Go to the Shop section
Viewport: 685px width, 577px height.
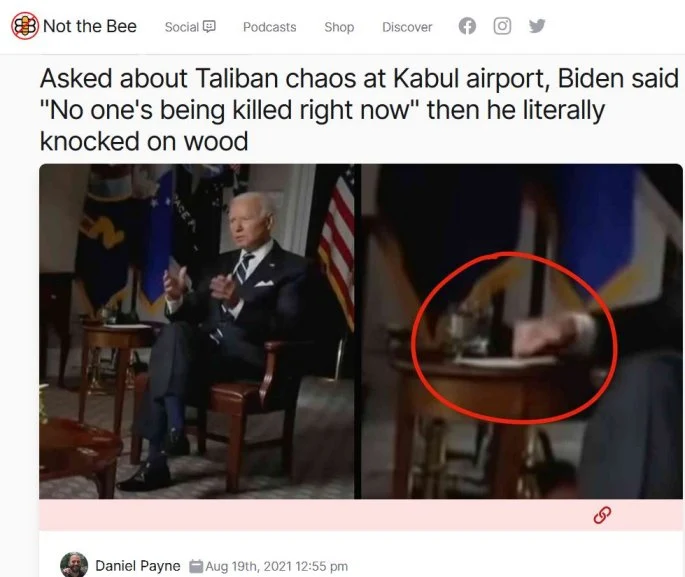[x=339, y=27]
